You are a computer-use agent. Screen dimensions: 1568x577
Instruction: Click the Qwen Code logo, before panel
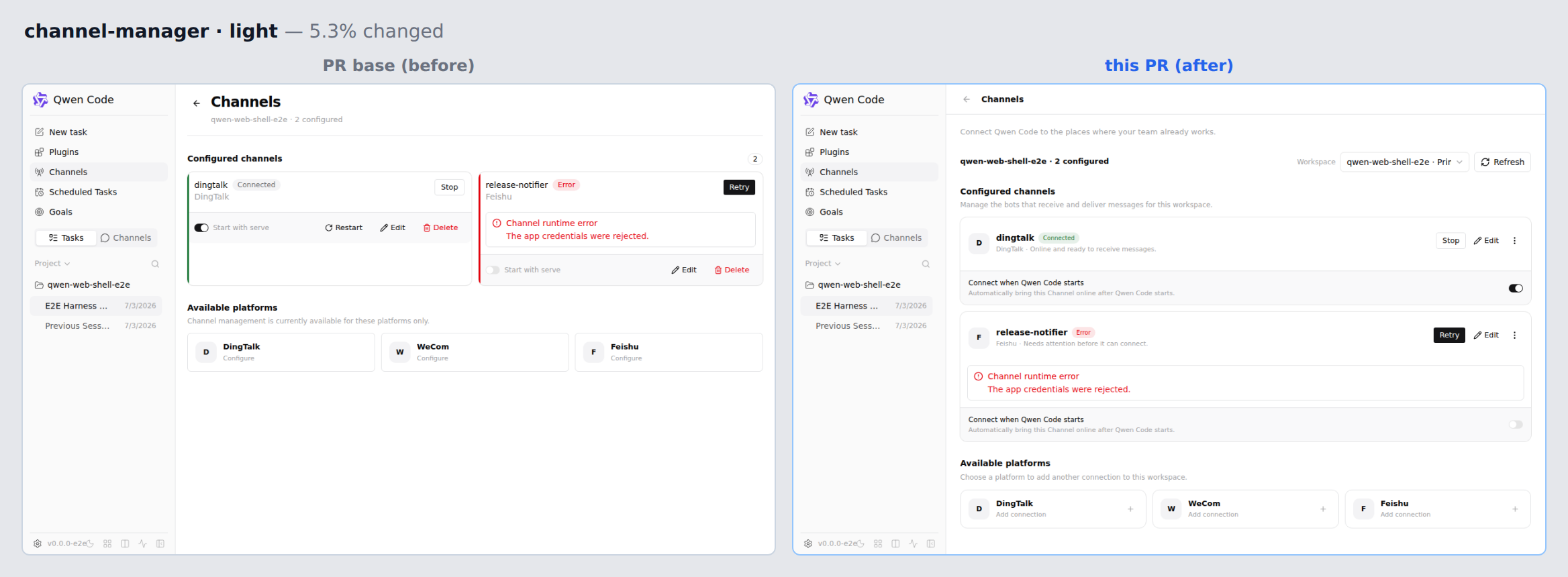pos(40,99)
